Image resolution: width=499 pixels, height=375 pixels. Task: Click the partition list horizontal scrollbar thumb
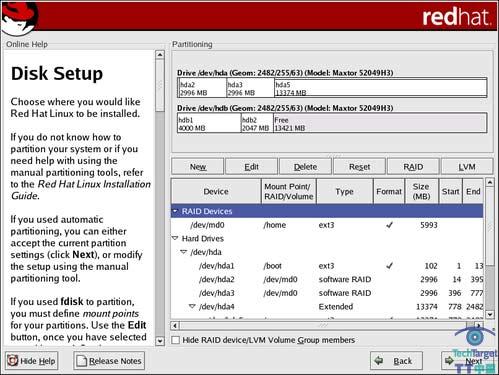pyautogui.click(x=323, y=325)
